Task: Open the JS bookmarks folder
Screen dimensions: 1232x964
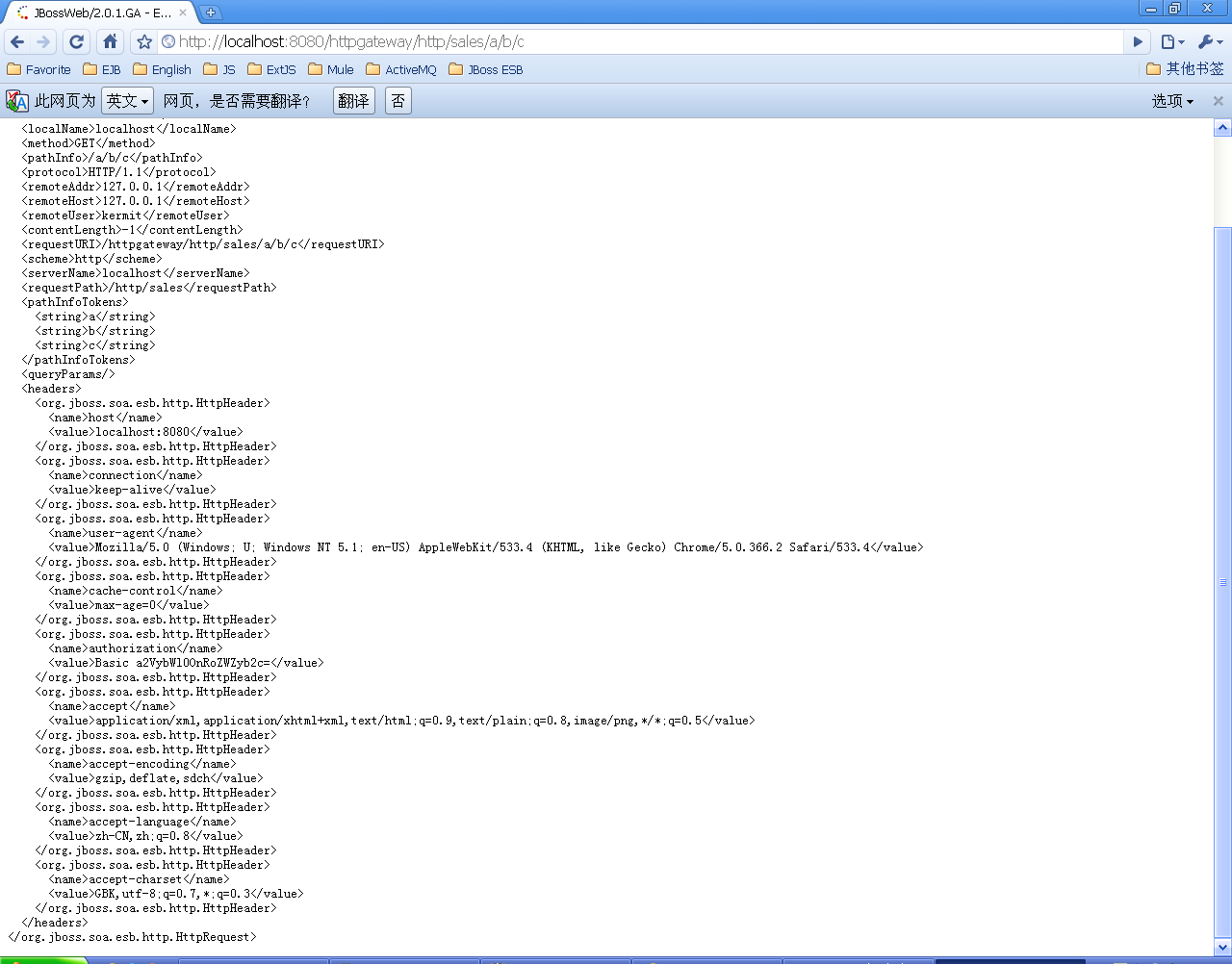Action: [219, 69]
